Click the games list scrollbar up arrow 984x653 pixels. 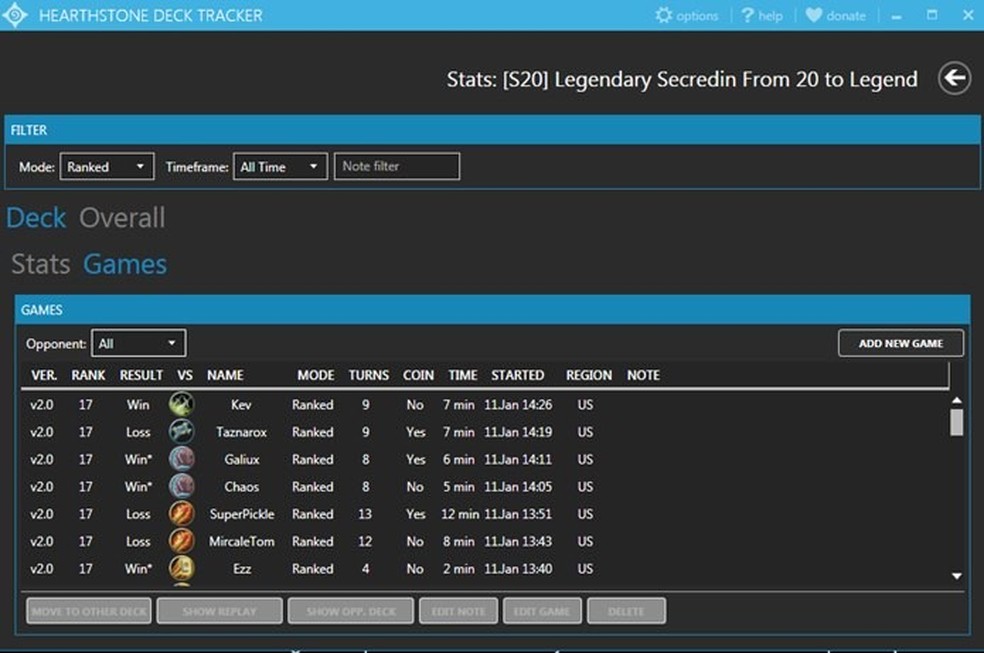[956, 400]
